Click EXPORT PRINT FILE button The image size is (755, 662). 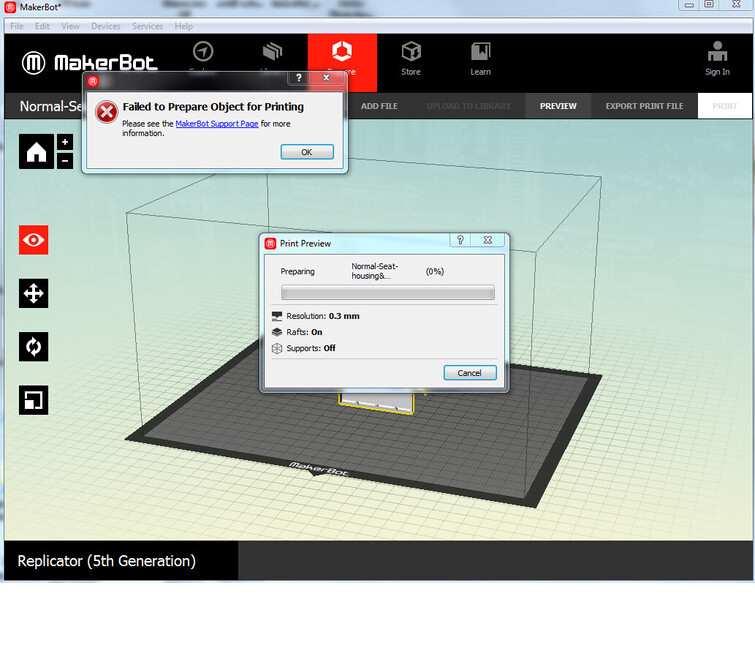[x=644, y=106]
